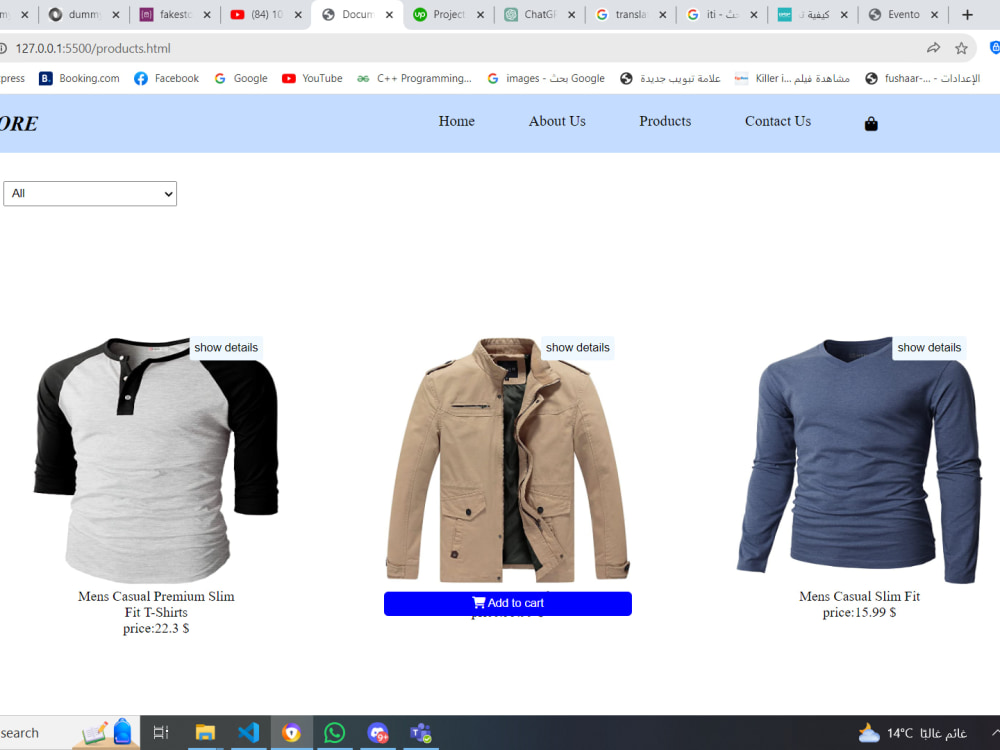
Task: Click the browser shield icon in taskbar
Action: point(291,732)
